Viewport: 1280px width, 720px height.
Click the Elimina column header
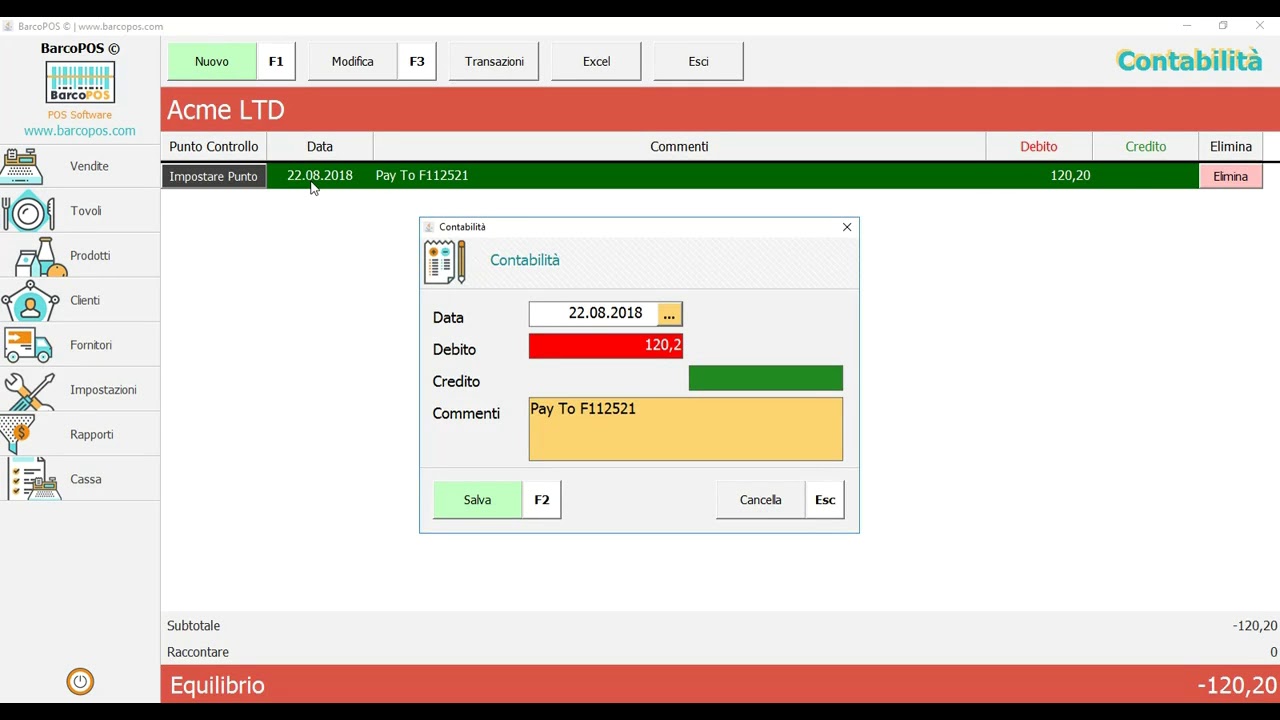pos(1231,146)
